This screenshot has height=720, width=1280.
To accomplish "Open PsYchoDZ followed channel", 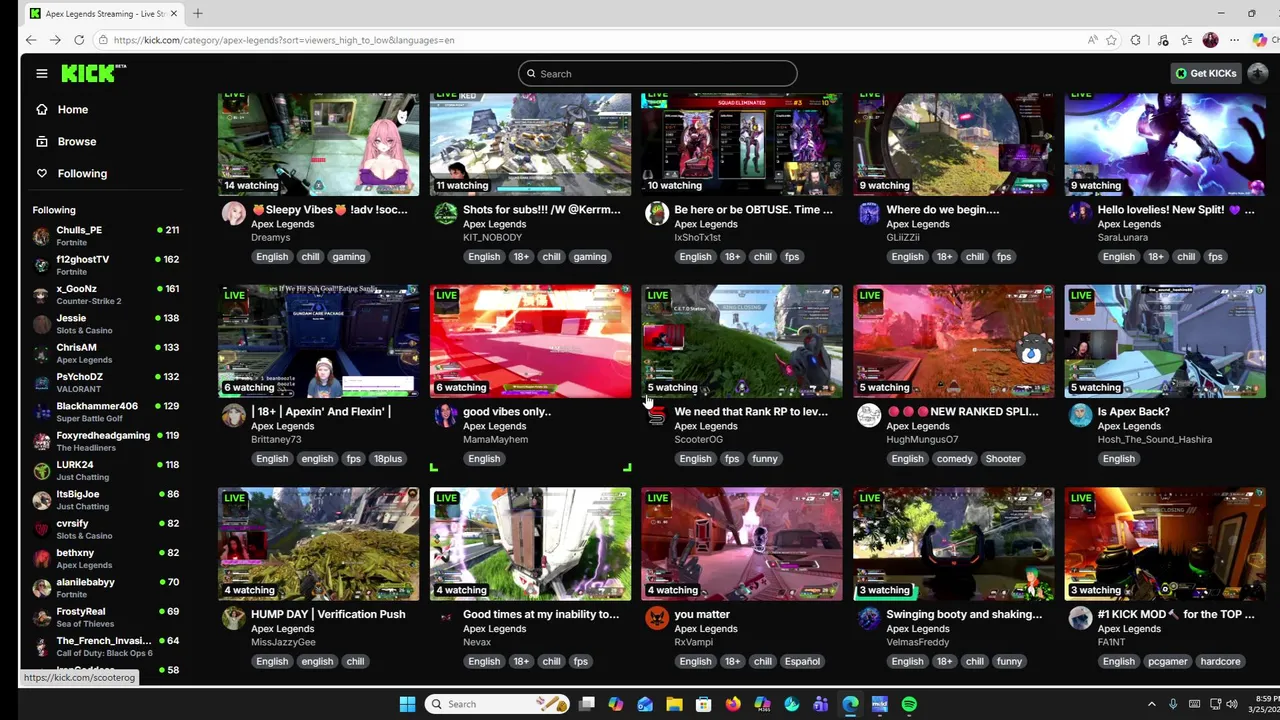I will tap(105, 382).
